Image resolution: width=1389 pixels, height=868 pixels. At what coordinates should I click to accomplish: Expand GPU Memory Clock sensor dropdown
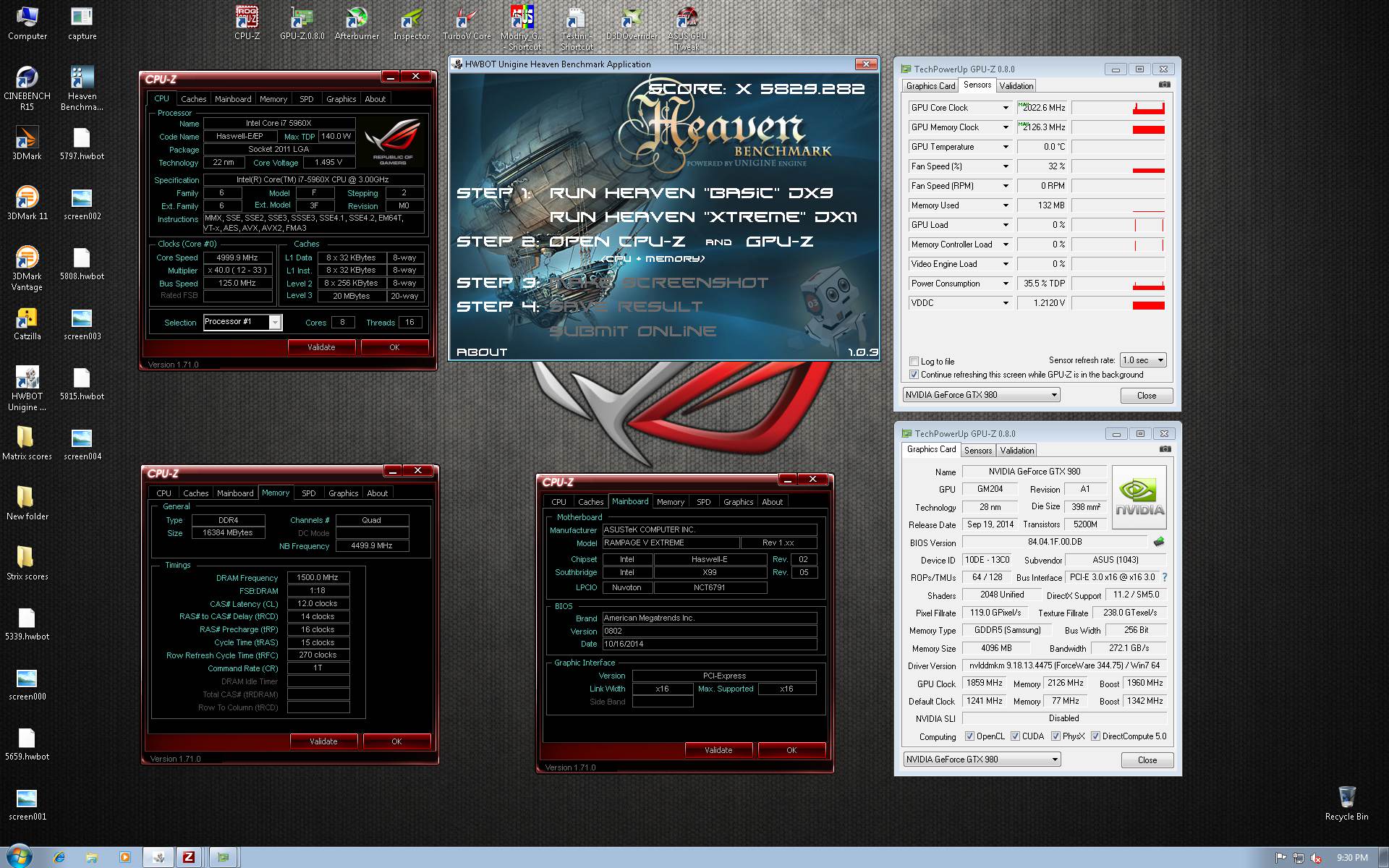tap(1005, 127)
